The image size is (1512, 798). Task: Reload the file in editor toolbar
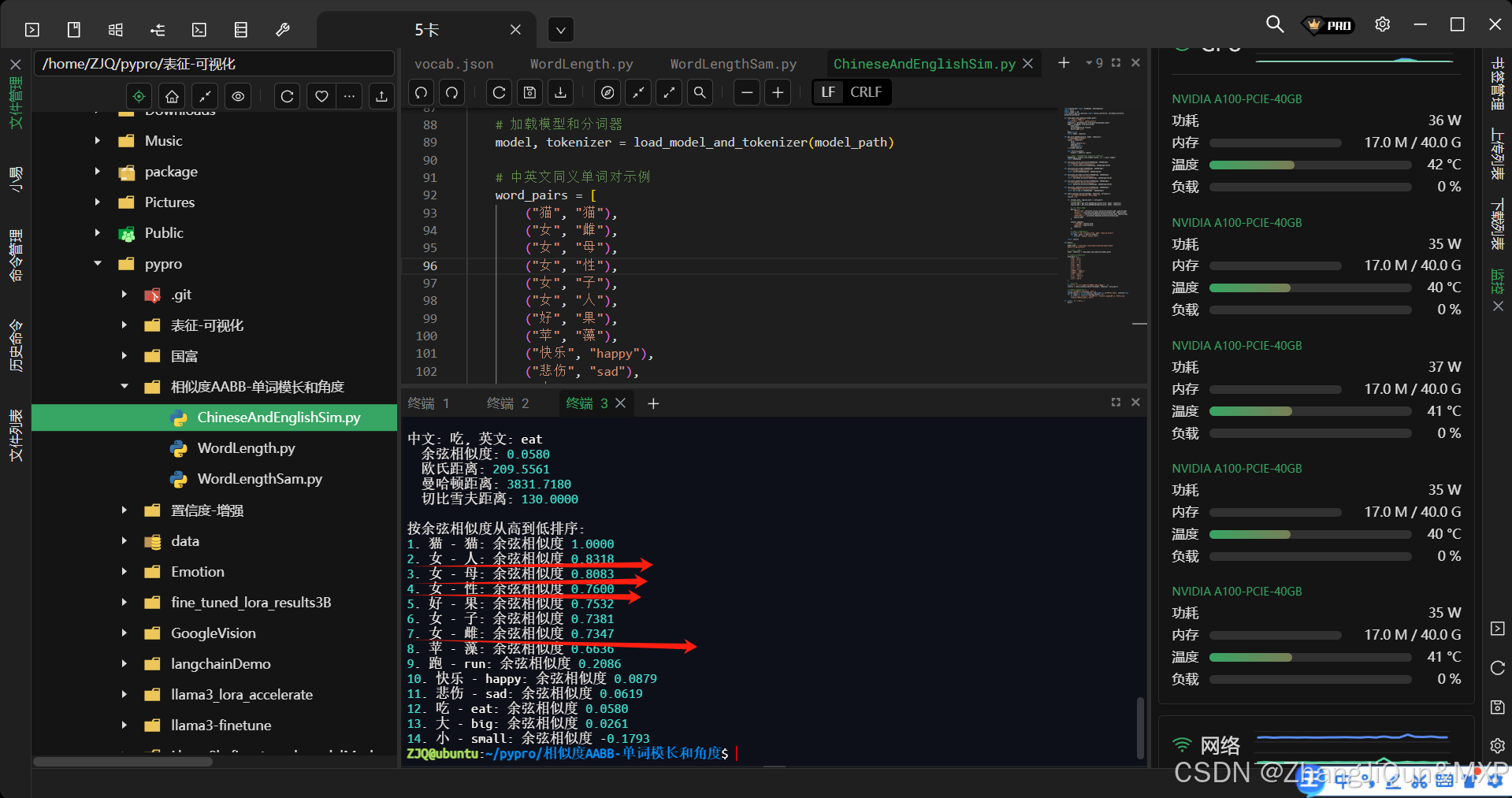click(499, 92)
